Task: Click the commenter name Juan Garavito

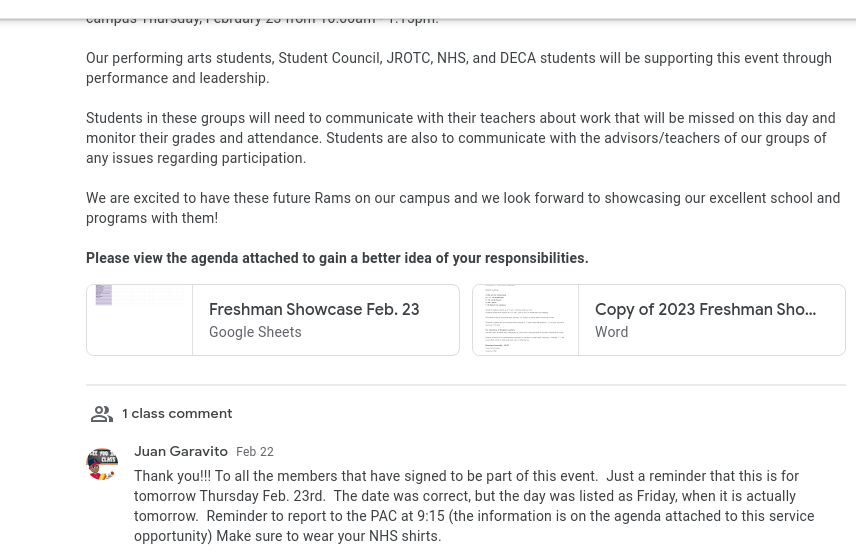Action: (181, 452)
